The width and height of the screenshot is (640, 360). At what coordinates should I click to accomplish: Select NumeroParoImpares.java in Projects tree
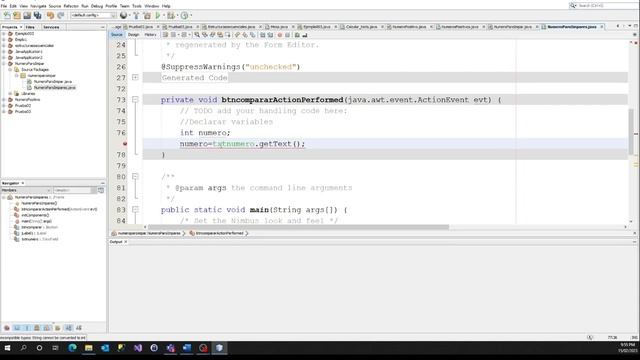[54, 88]
